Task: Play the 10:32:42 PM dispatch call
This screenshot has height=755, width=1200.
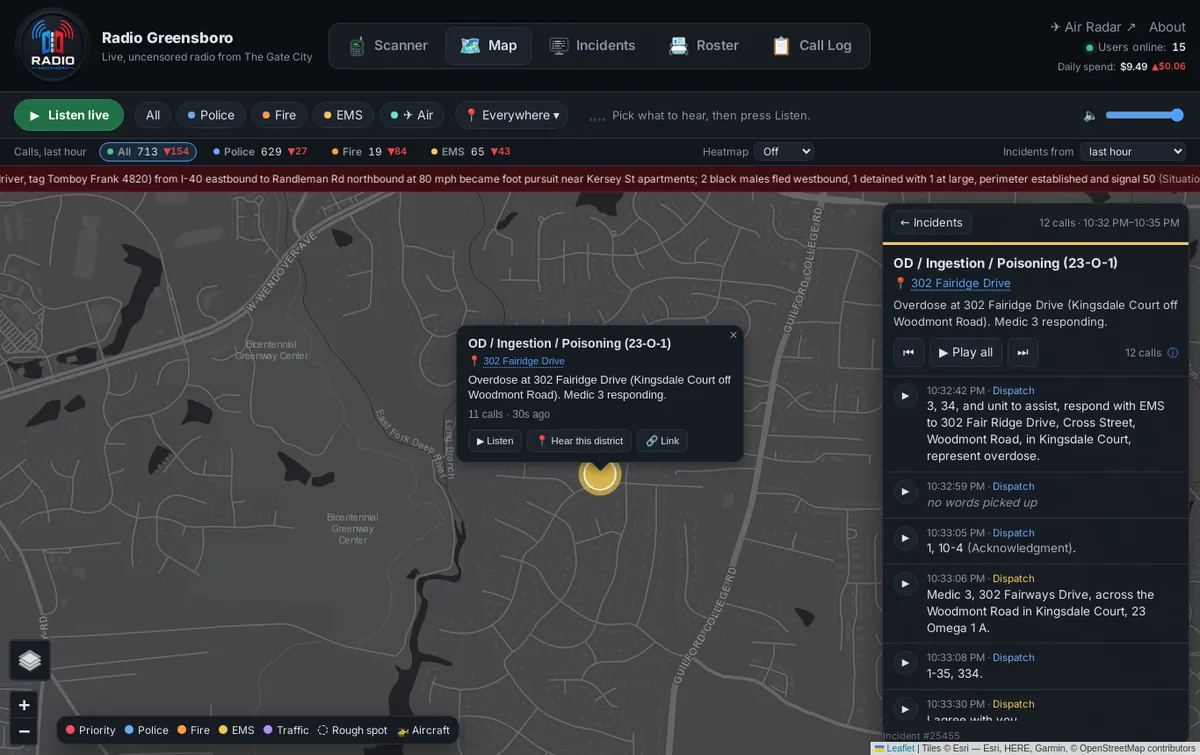Action: tap(905, 396)
